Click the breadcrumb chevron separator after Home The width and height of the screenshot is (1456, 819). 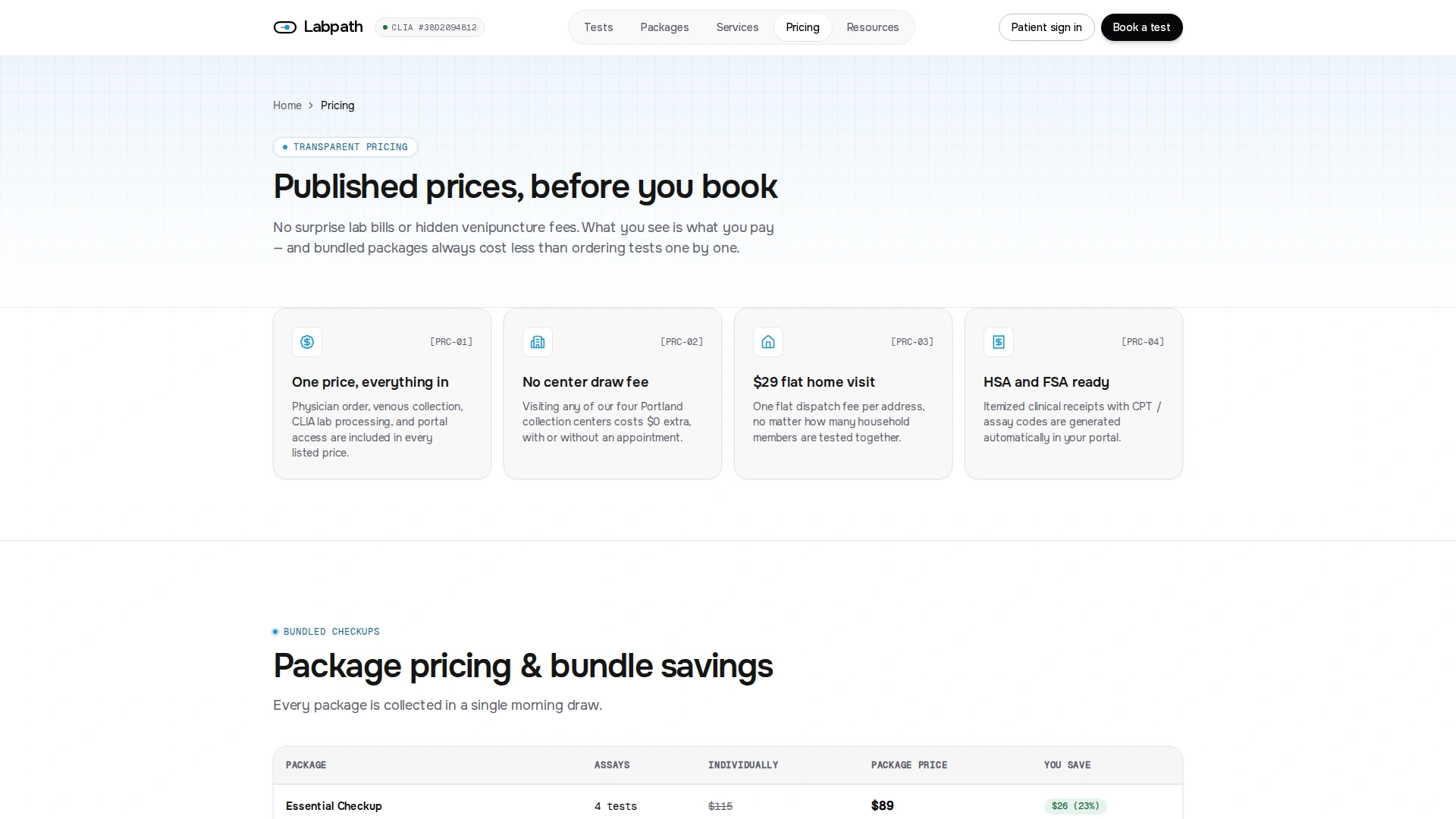pos(311,105)
